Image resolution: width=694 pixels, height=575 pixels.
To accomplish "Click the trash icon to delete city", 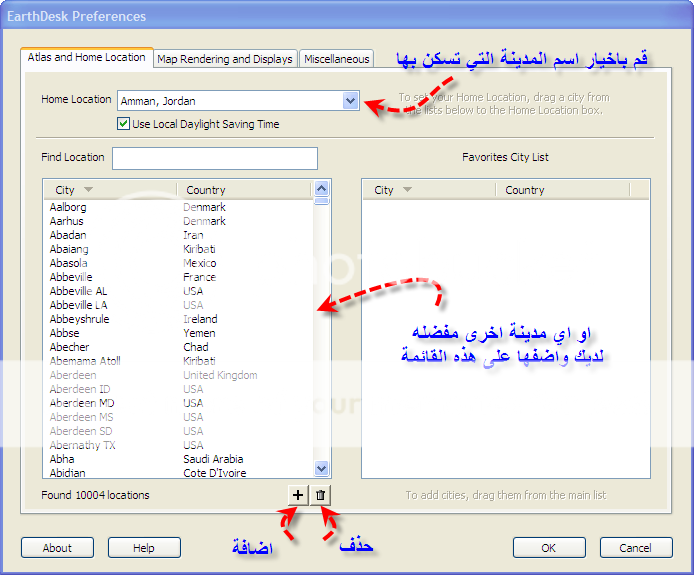I will pos(320,495).
